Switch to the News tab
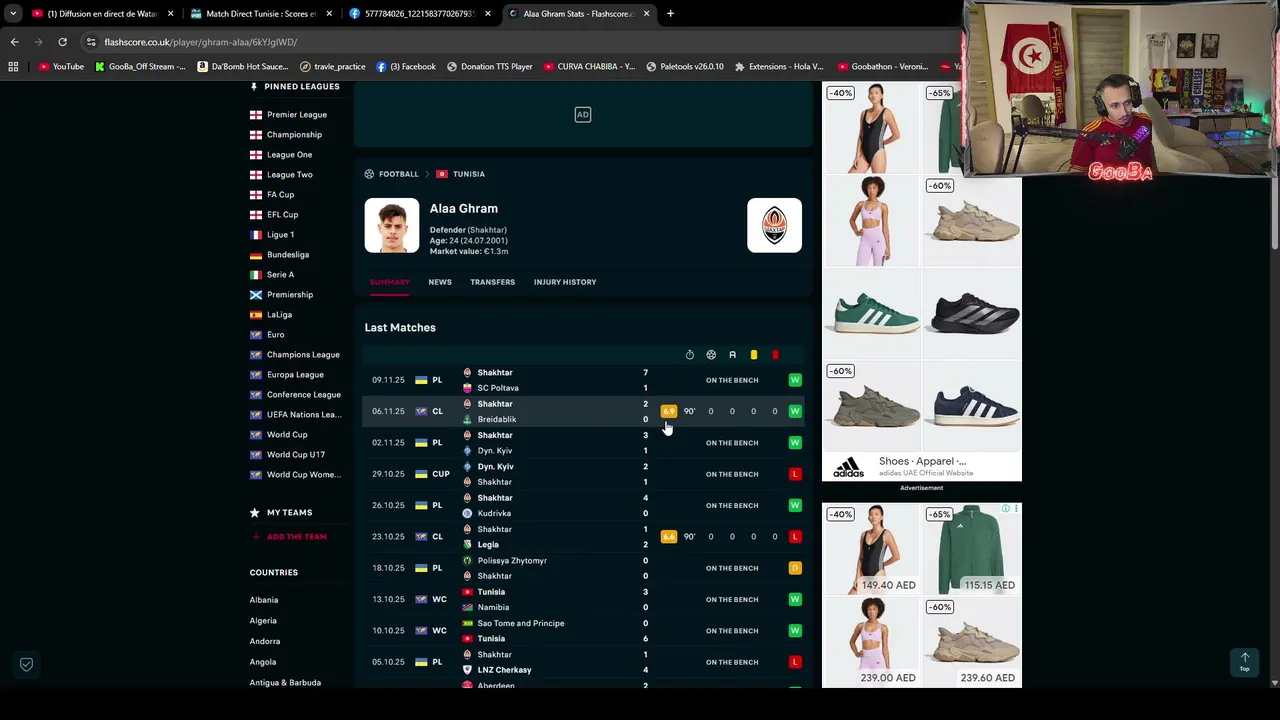This screenshot has height=720, width=1280. click(440, 282)
